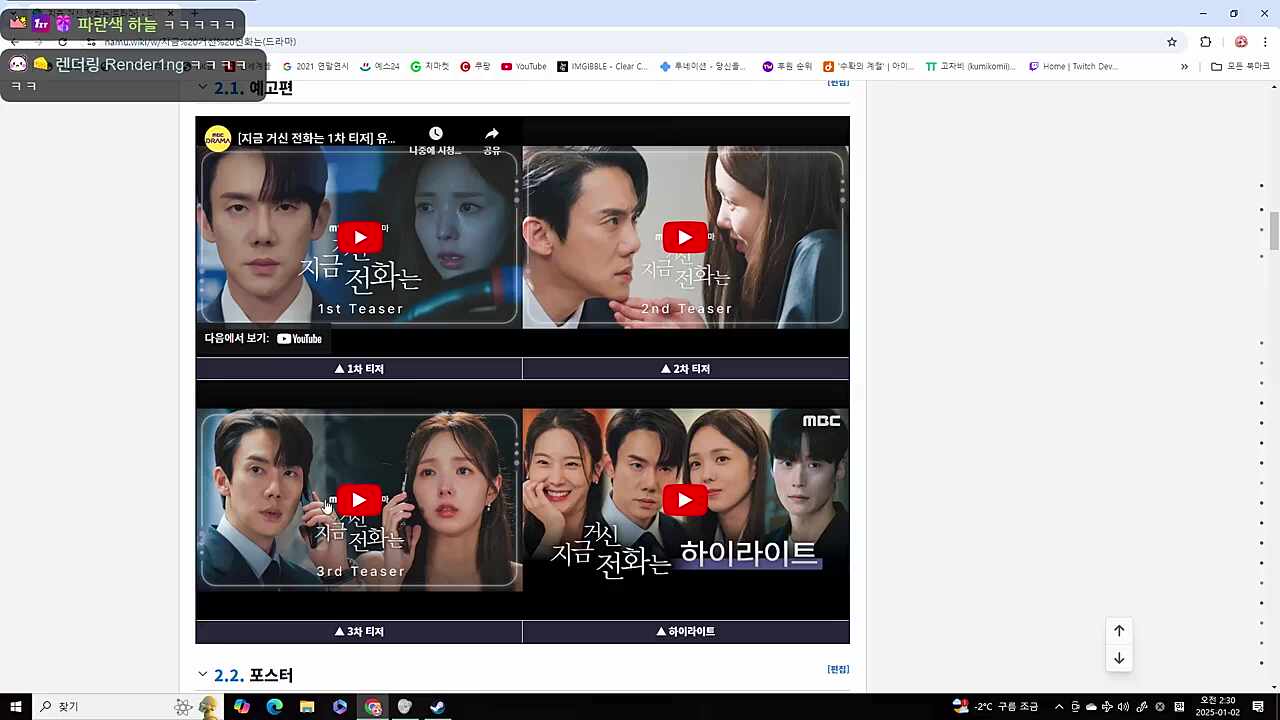Click the Share arrow icon on 1st teaser
The image size is (1280, 720).
click(492, 134)
